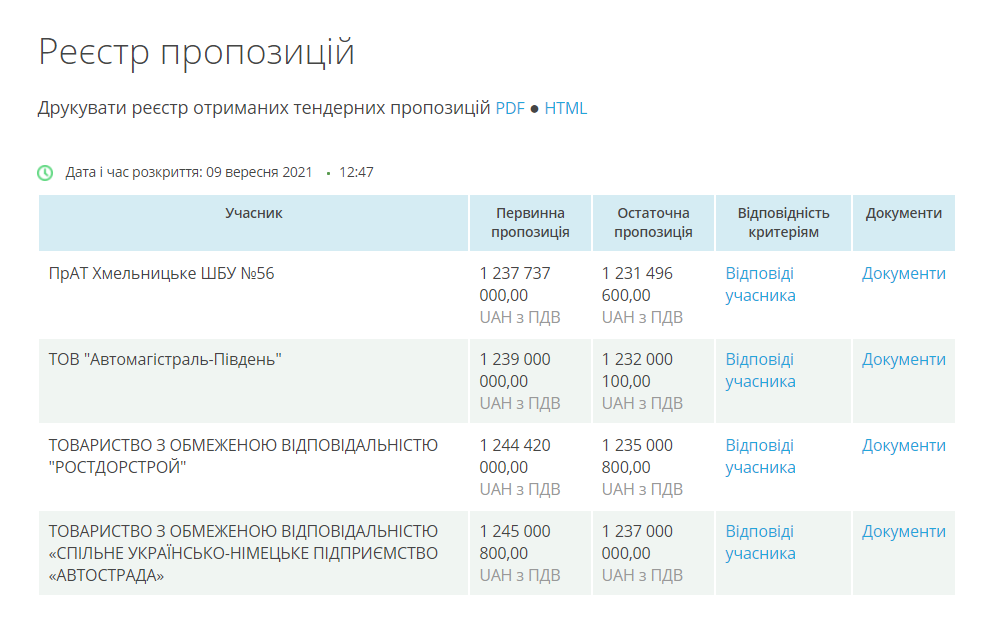Image resolution: width=991 pixels, height=619 pixels.
Task: View Відповіді учасника for РОСТДОРСТРОЙ
Action: [760, 457]
